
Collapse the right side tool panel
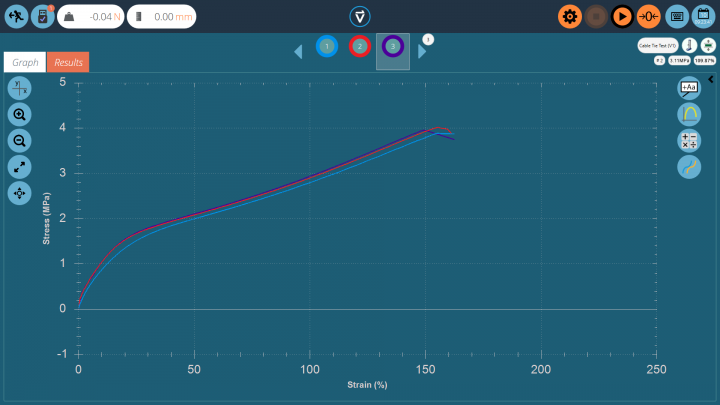[x=710, y=79]
